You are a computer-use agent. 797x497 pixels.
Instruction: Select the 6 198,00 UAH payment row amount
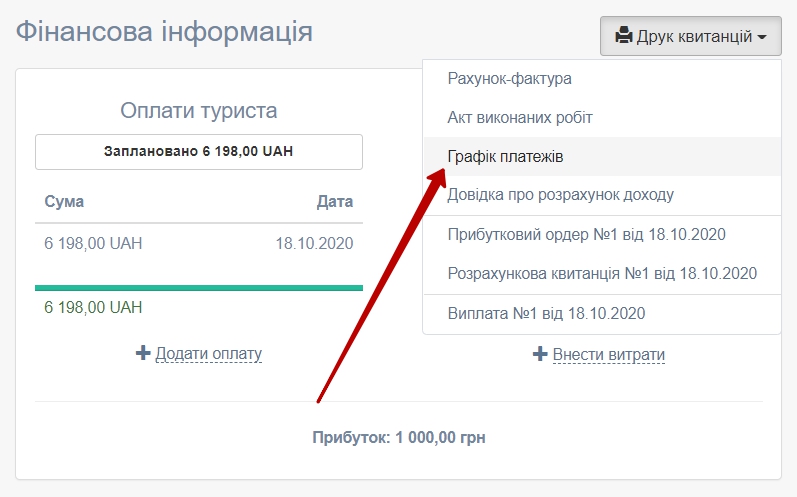pyautogui.click(x=93, y=243)
